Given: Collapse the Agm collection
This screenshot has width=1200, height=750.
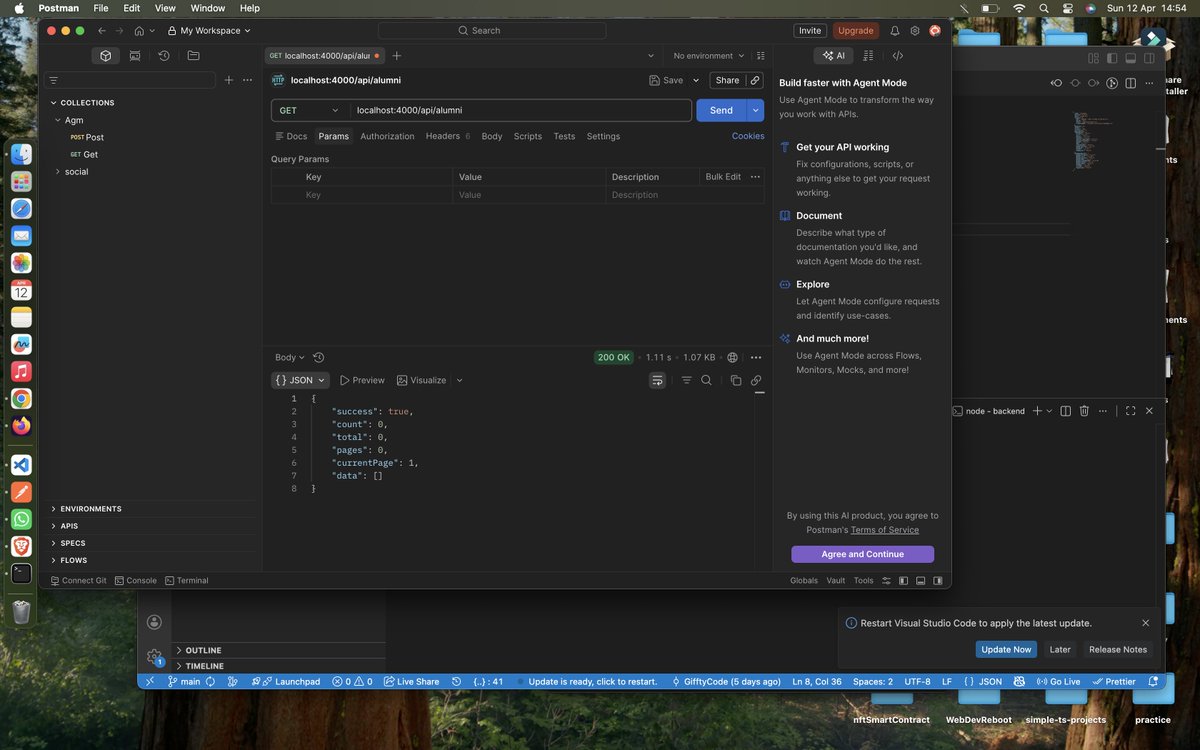Looking at the screenshot, I should [58, 120].
